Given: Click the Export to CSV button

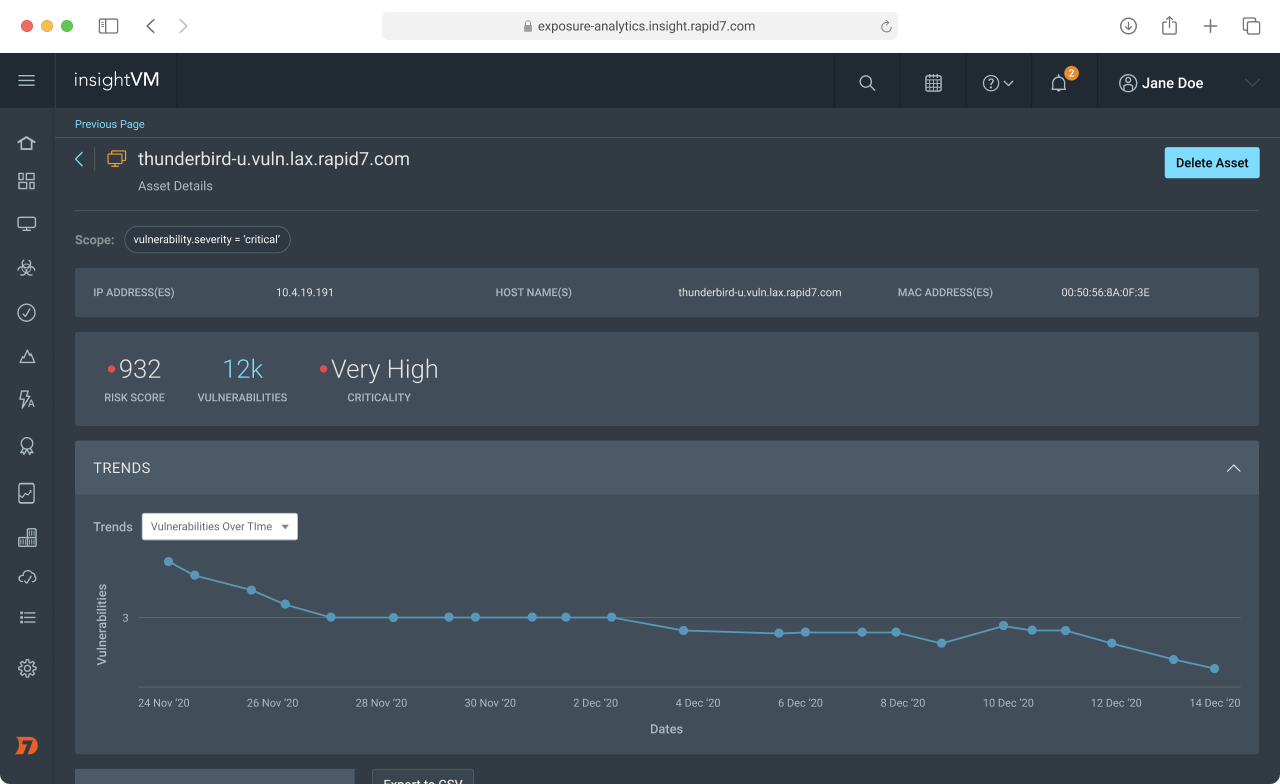Looking at the screenshot, I should tap(423, 777).
